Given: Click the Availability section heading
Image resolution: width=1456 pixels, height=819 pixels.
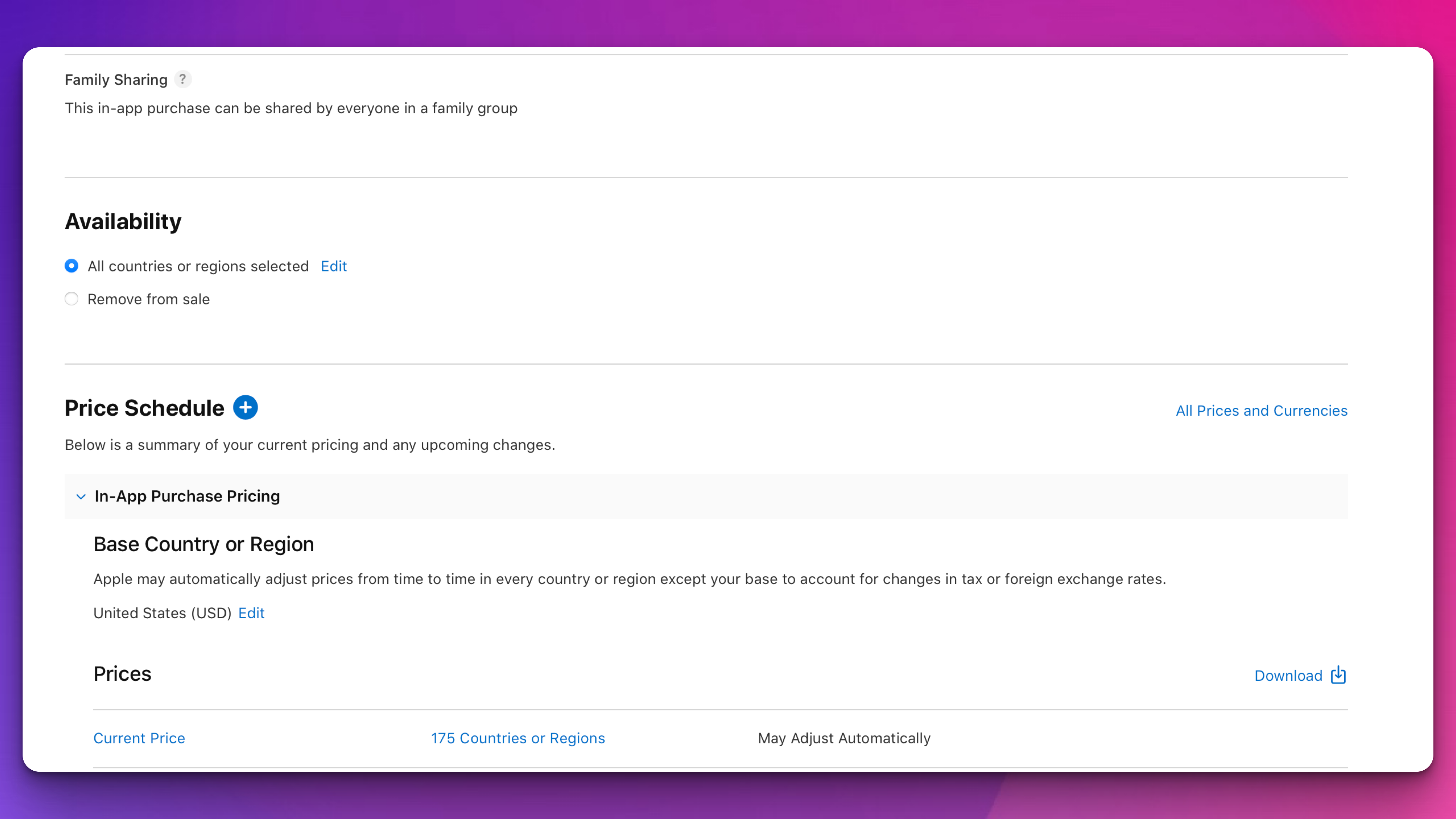Looking at the screenshot, I should [x=123, y=222].
